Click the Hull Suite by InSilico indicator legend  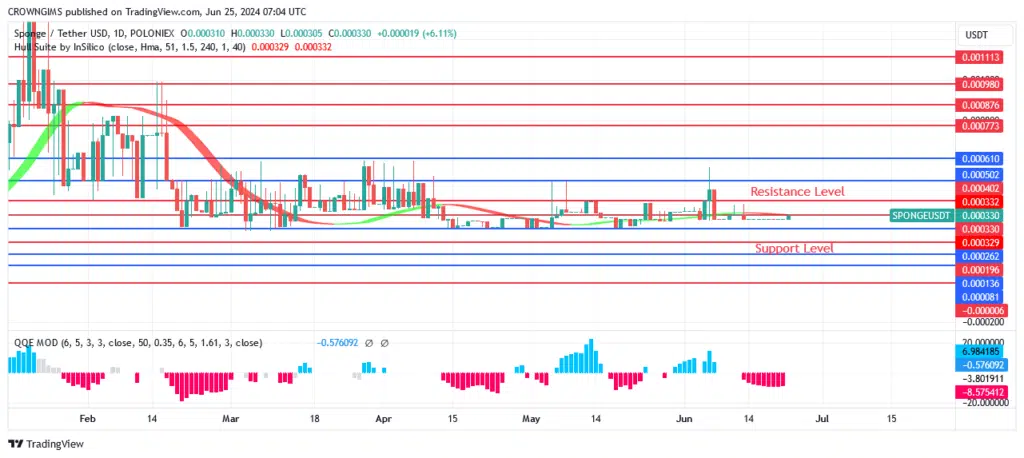tap(130, 47)
